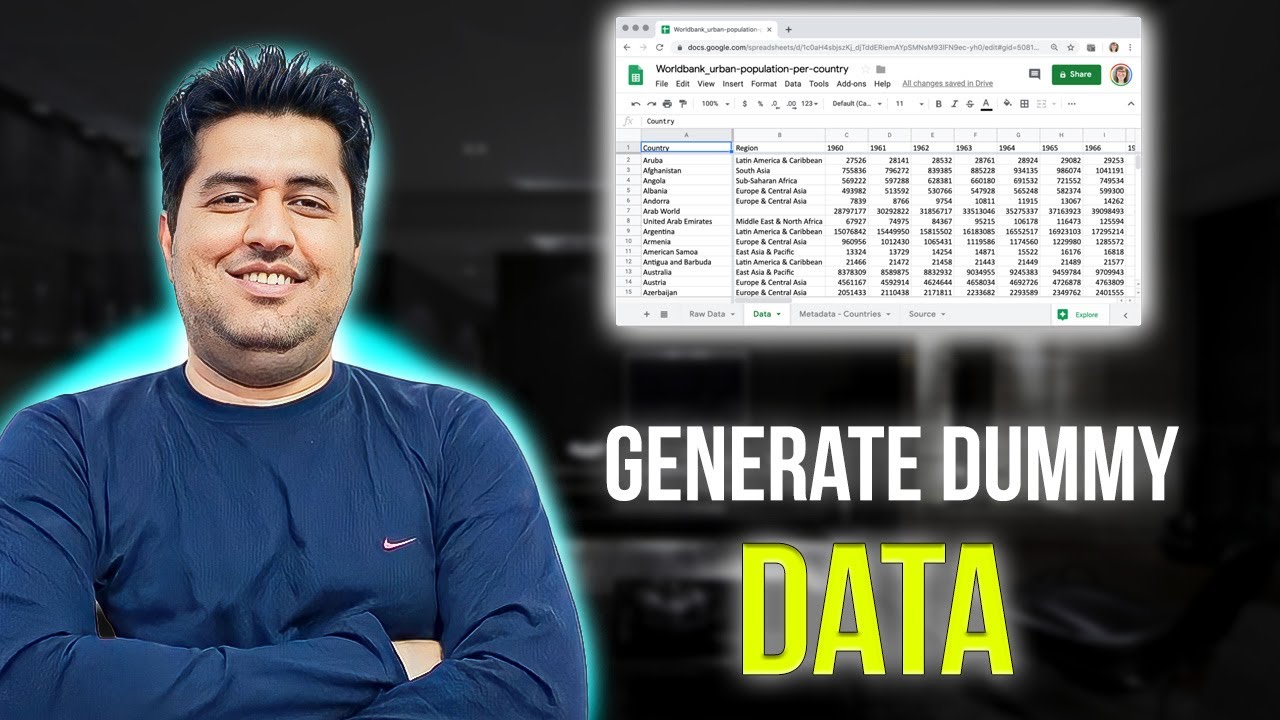1280x720 pixels.
Task: Toggle Strikethrough formatting
Action: (970, 104)
